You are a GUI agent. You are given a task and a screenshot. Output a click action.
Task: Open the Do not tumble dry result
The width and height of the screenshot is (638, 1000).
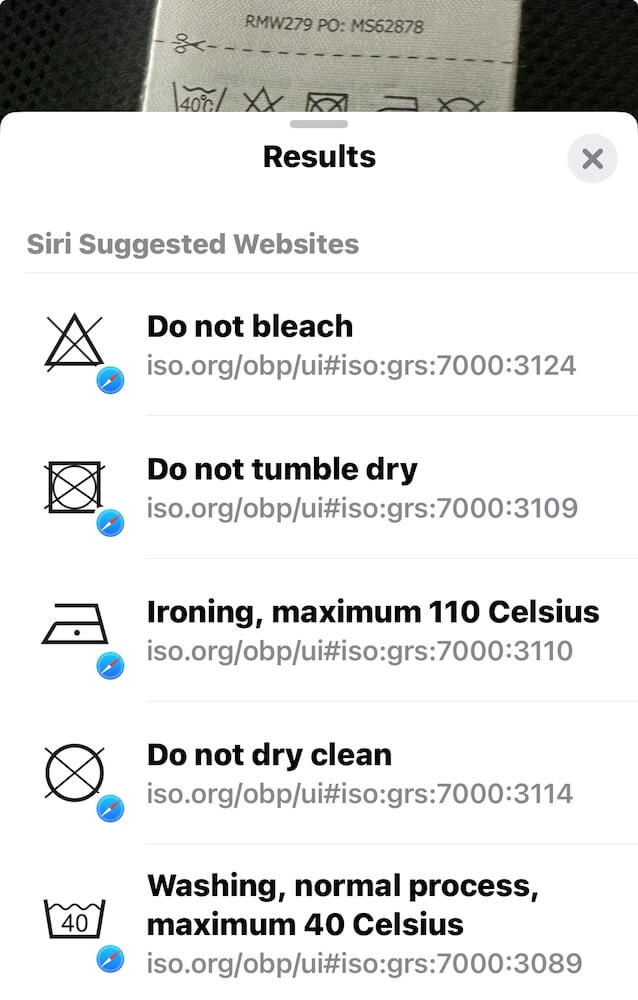click(282, 470)
